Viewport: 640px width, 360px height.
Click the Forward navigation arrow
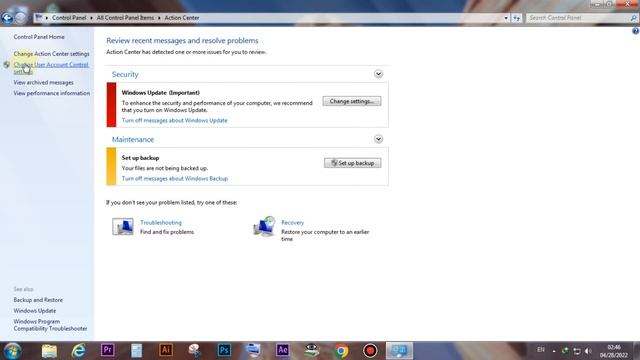20,18
